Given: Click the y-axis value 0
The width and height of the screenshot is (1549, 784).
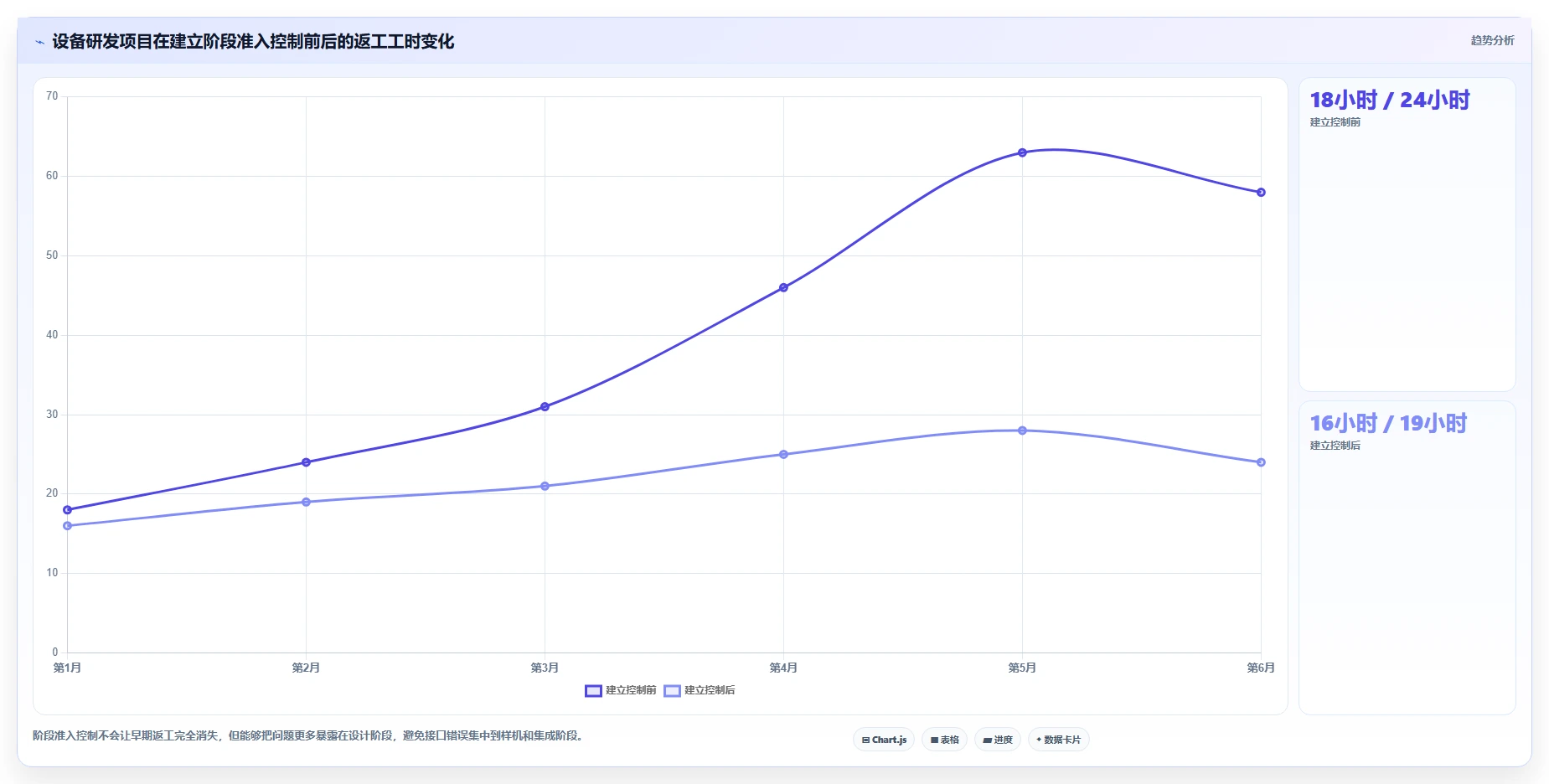Looking at the screenshot, I should (x=55, y=652).
